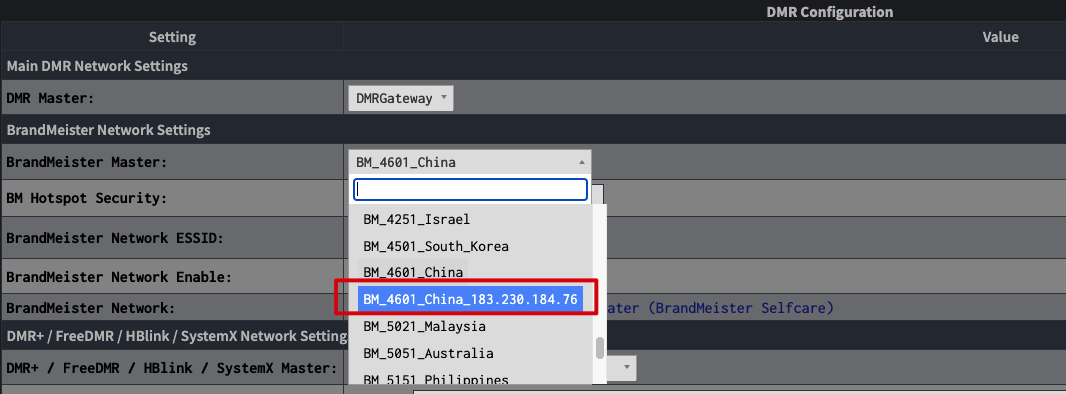Screen dimensions: 1066x394
Task: Select BM_5151_Philippines from the list
Action: (436, 379)
